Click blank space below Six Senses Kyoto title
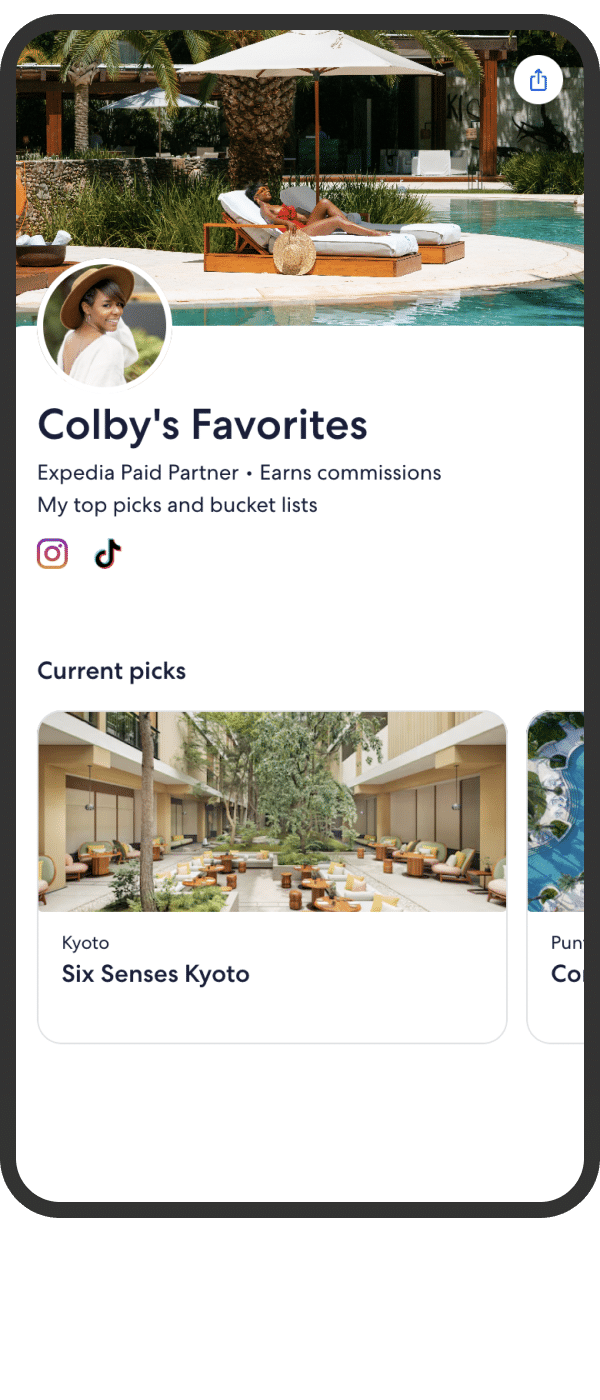Image resolution: width=600 pixels, height=1400 pixels. pyautogui.click(x=272, y=1015)
